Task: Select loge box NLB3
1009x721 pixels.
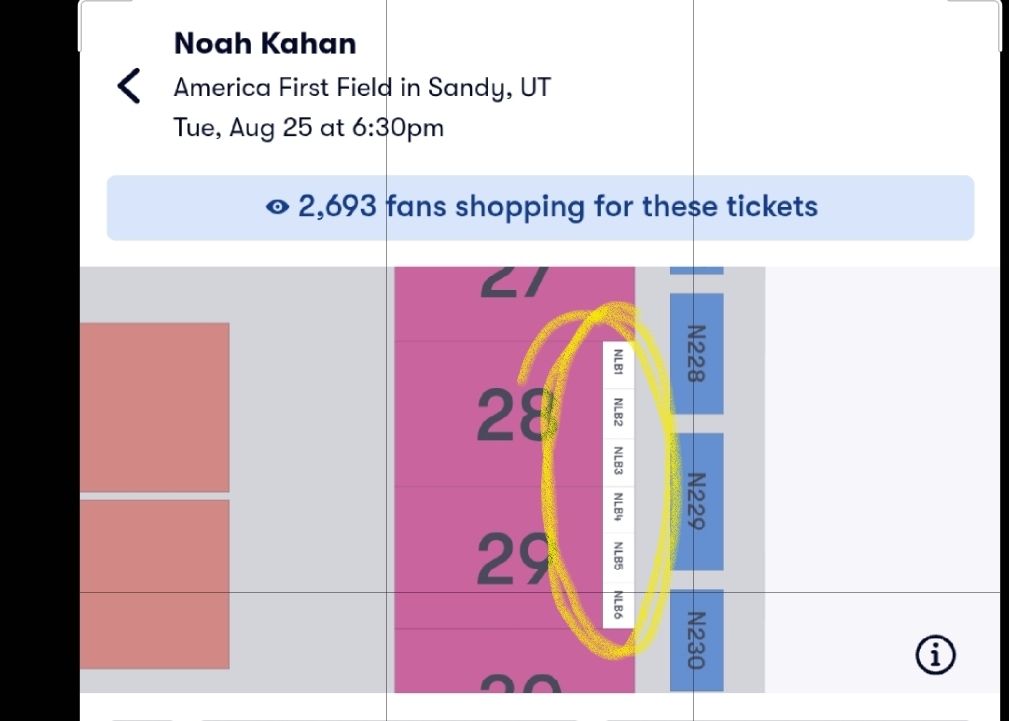Action: (618, 461)
